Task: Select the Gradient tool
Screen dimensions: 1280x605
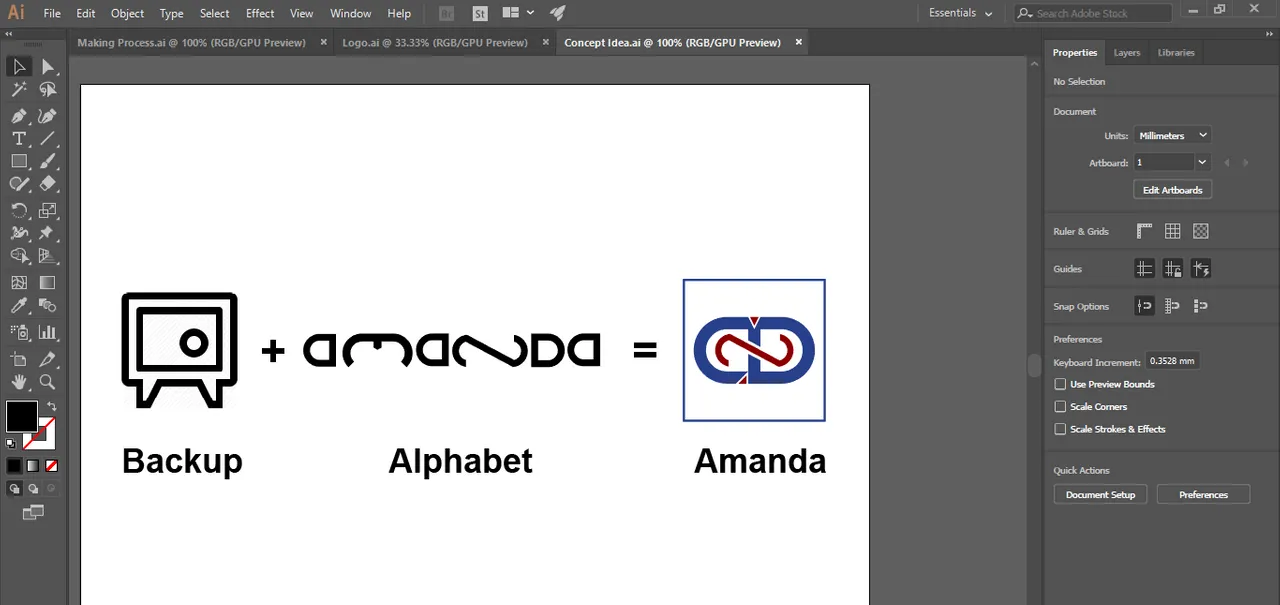Action: tap(47, 283)
